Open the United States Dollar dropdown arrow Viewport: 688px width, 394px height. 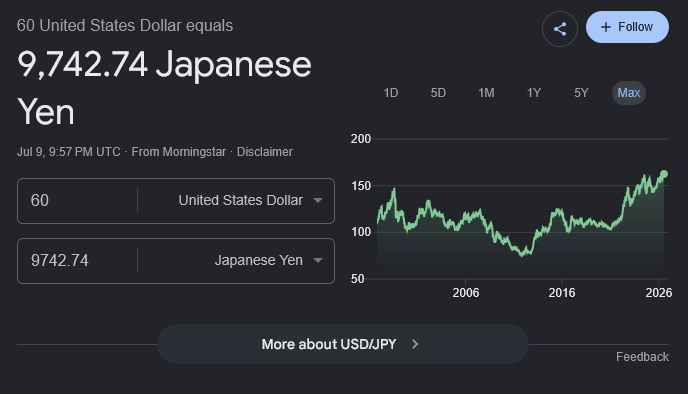coord(318,201)
